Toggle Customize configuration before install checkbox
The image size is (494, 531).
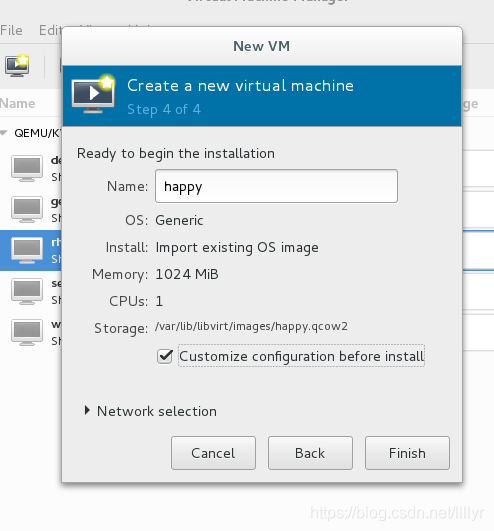coord(165,356)
